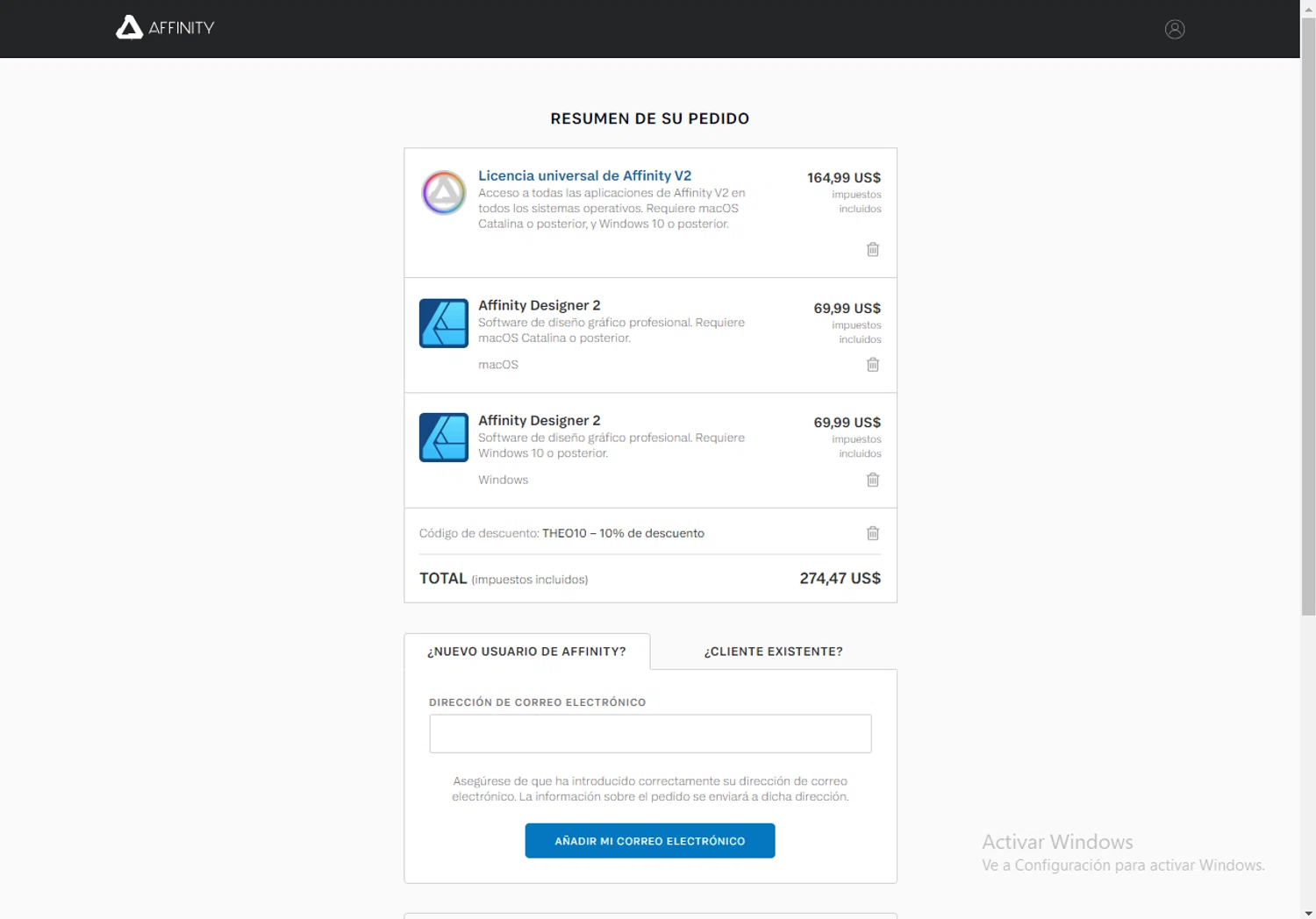Focus the Dirección de correo electrónico field
Image resolution: width=1316 pixels, height=919 pixels.
[x=650, y=734]
